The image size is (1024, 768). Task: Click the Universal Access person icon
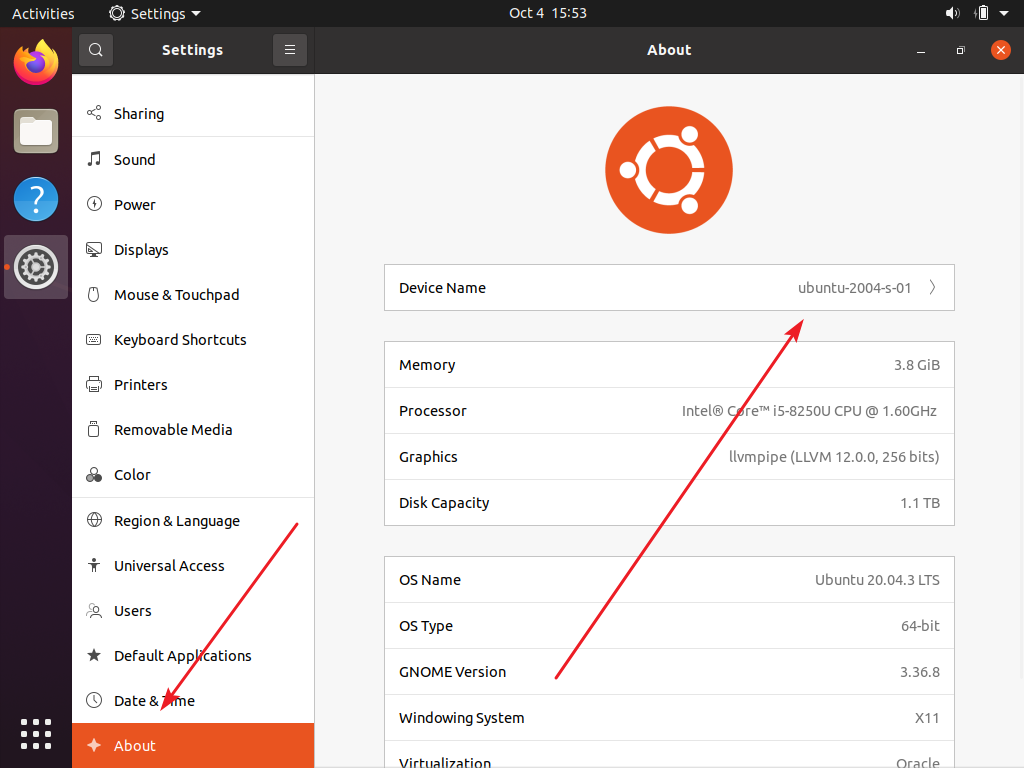[94, 565]
